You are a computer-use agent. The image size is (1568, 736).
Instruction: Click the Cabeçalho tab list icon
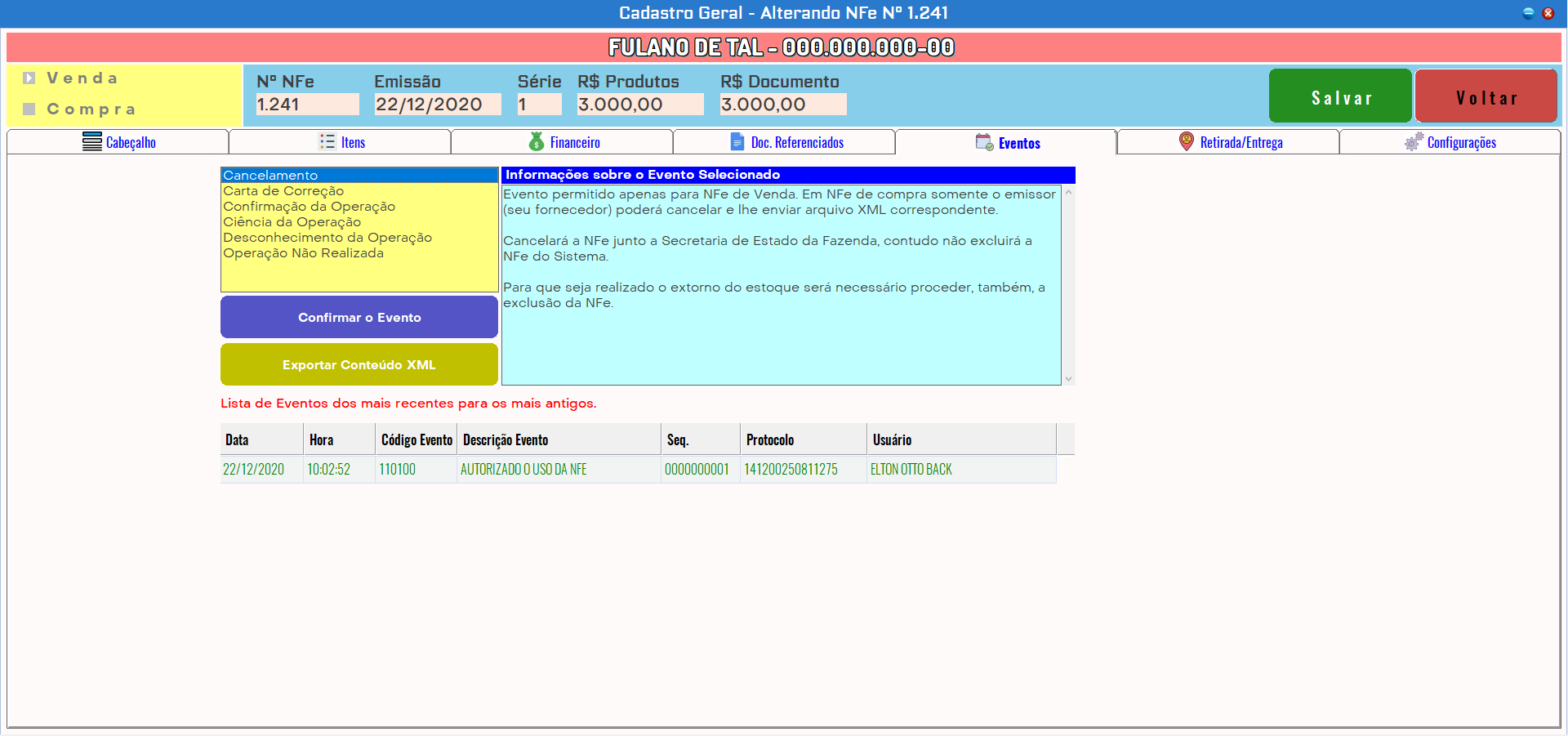tap(91, 142)
